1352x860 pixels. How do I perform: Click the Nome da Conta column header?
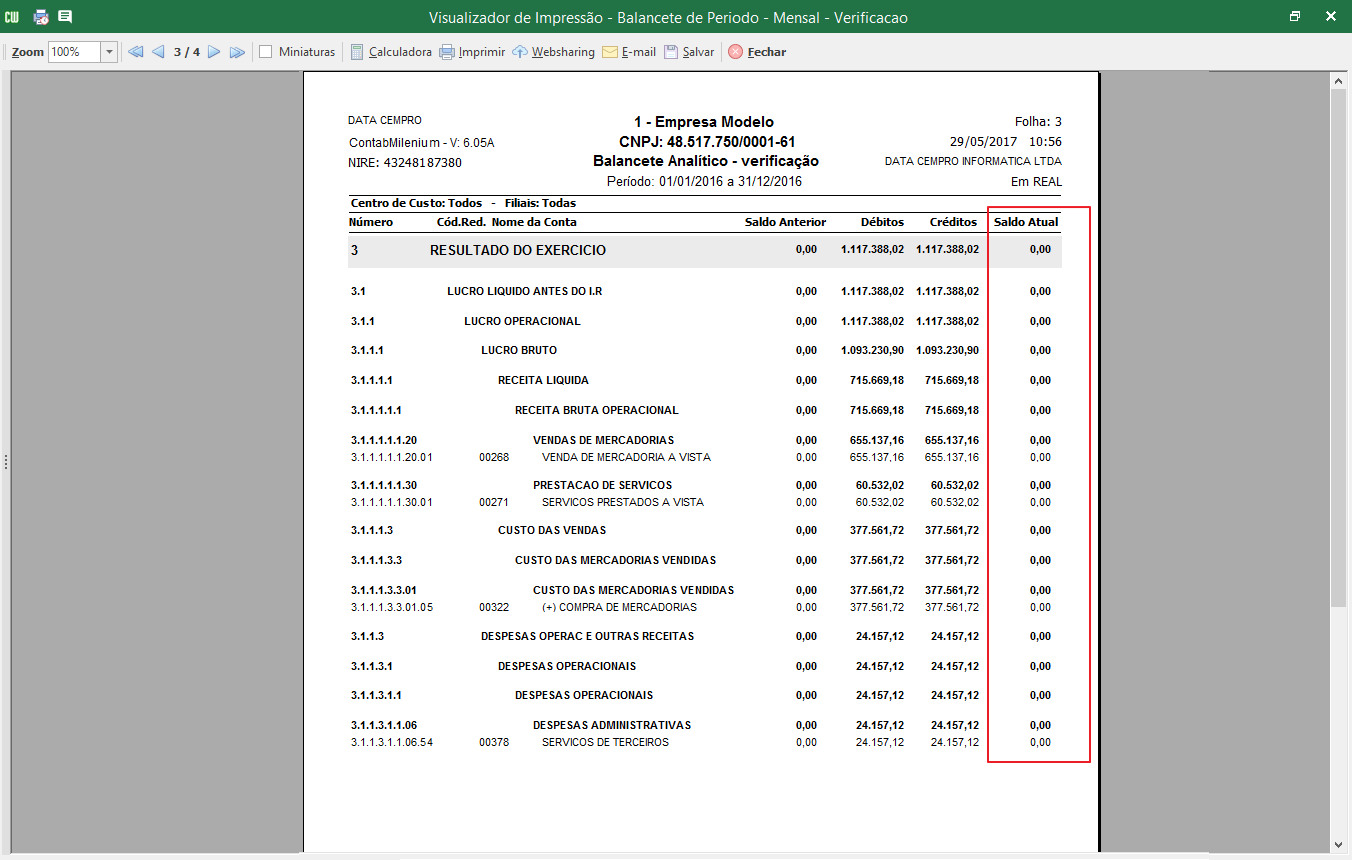[x=534, y=222]
